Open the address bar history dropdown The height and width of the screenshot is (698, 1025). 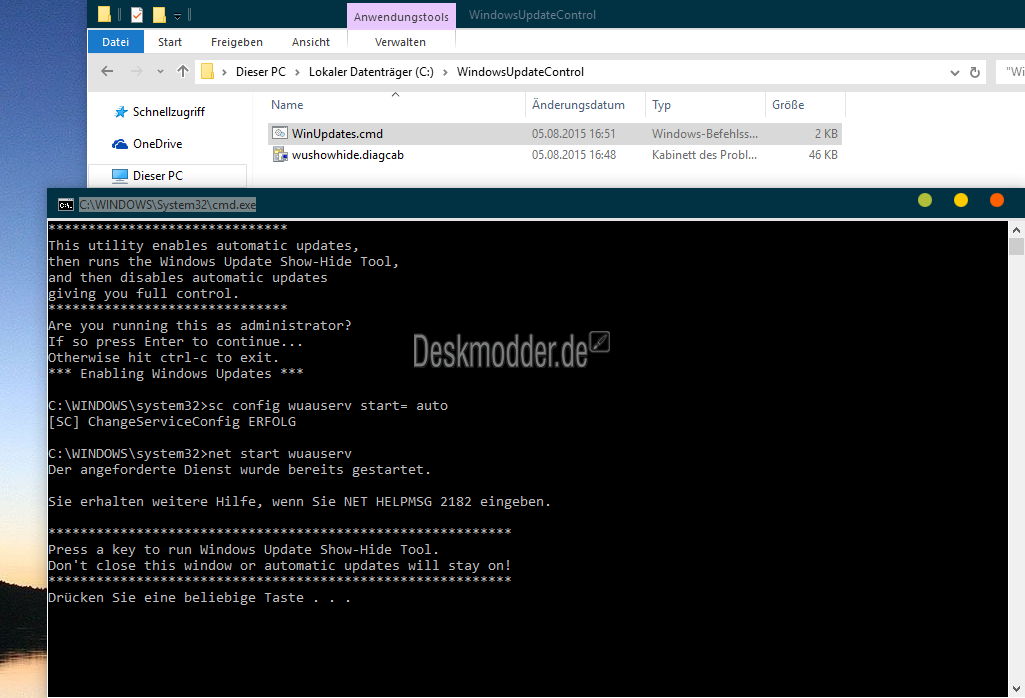[x=954, y=73]
